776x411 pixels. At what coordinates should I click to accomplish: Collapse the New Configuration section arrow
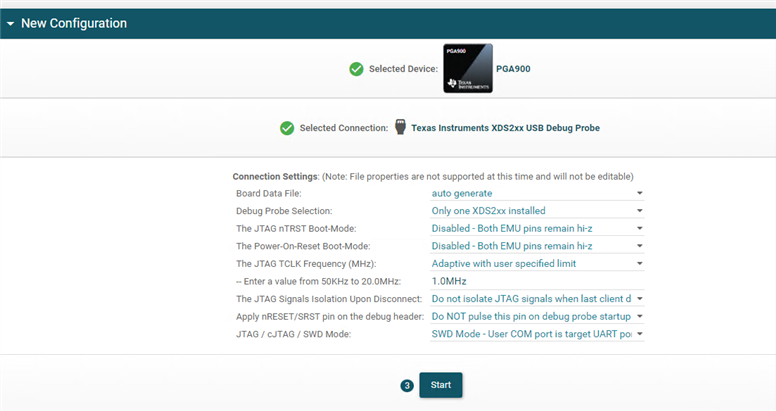[x=10, y=24]
